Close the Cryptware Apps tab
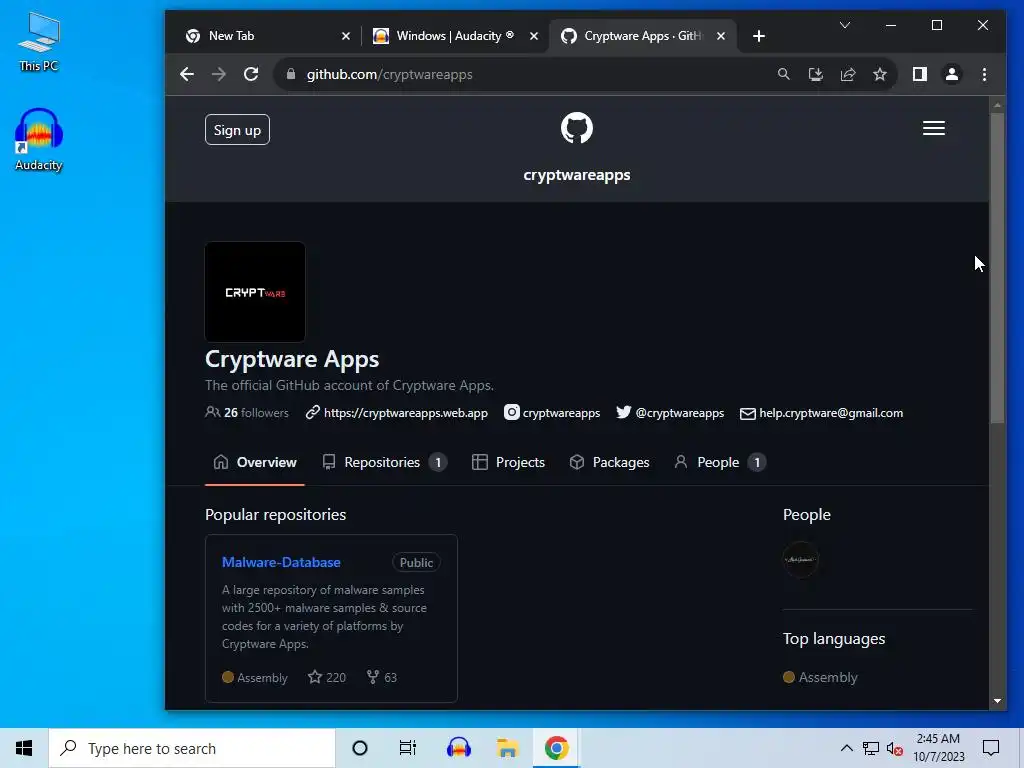 pos(721,36)
